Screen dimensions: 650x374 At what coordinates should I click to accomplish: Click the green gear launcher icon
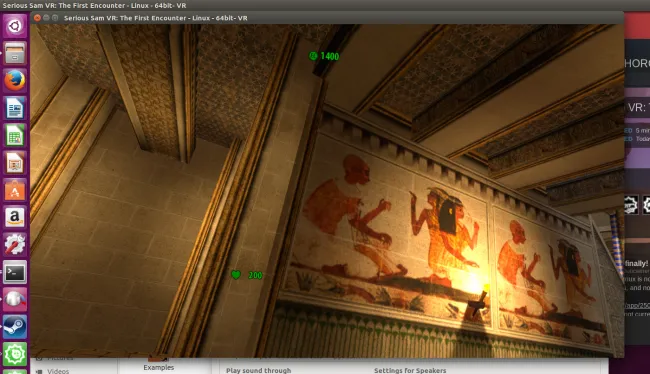pos(15,354)
